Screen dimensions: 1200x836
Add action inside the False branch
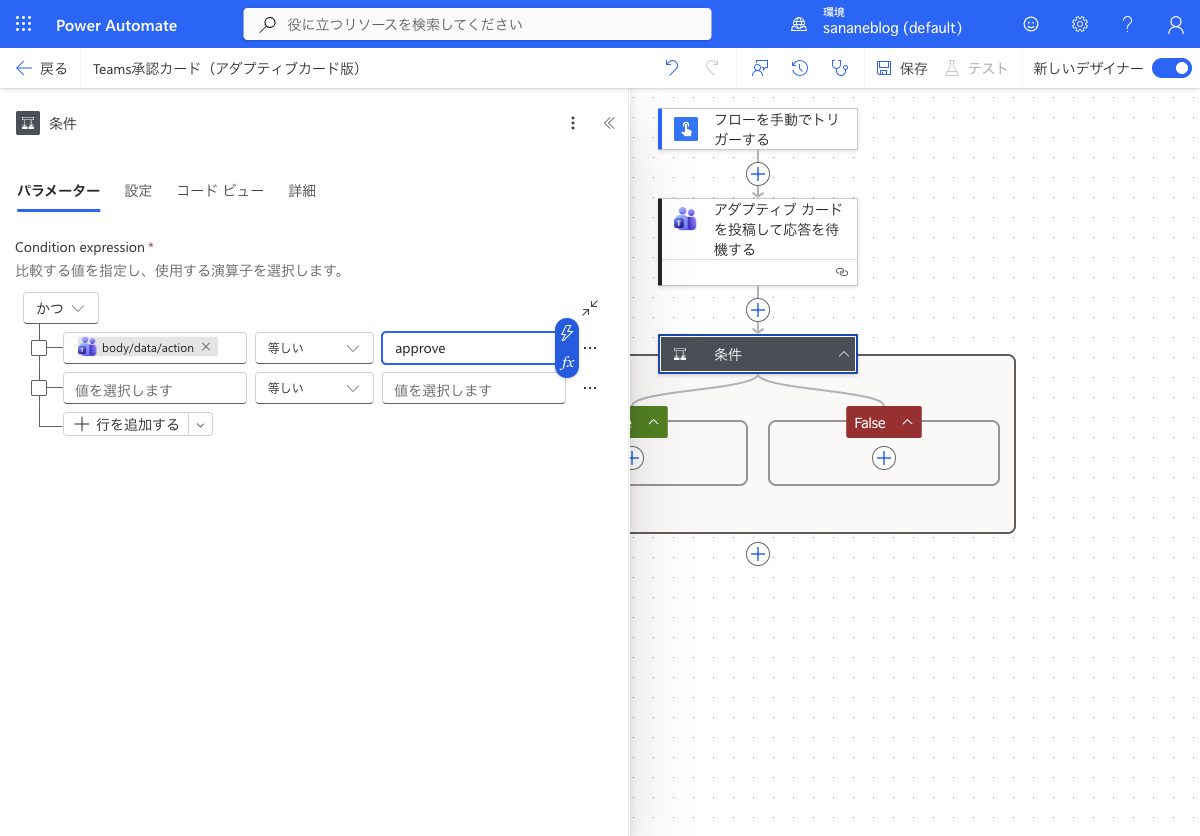pyautogui.click(x=884, y=458)
